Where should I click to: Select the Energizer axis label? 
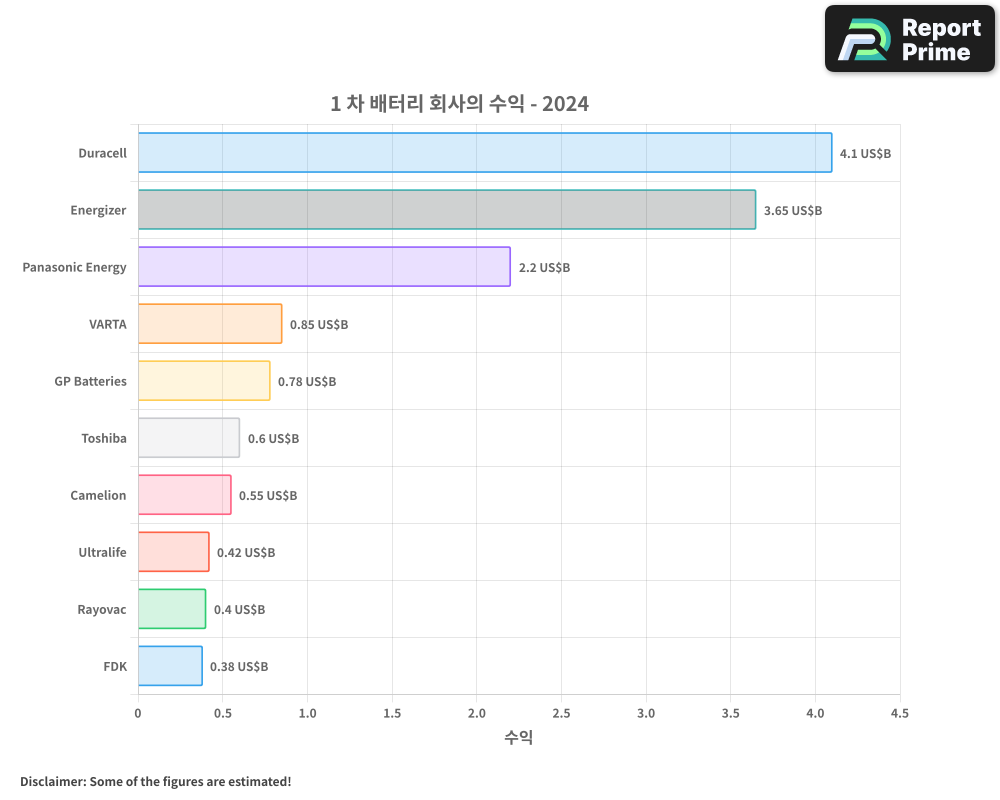pos(99,210)
